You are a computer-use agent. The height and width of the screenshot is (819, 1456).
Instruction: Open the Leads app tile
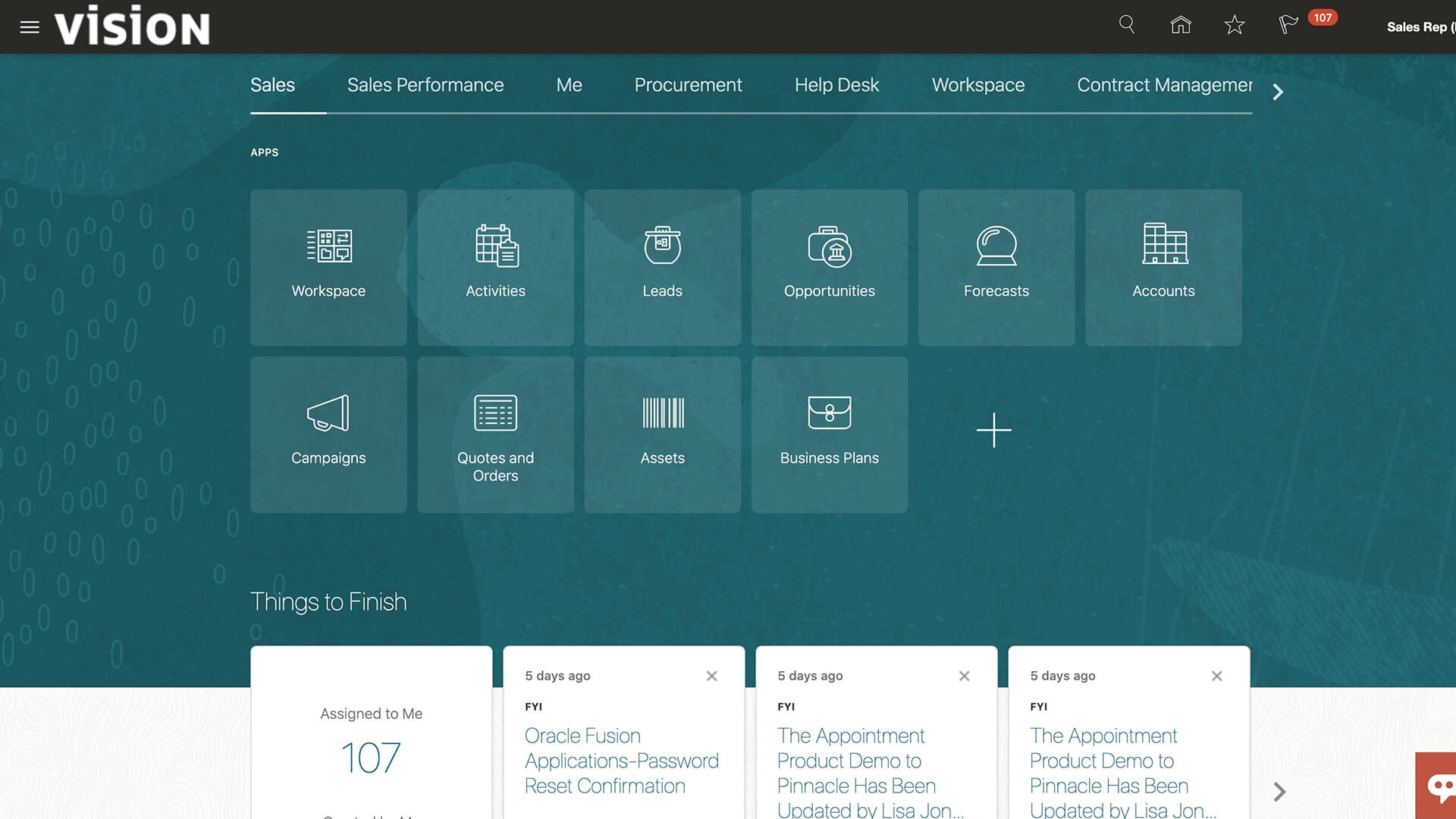pos(662,268)
